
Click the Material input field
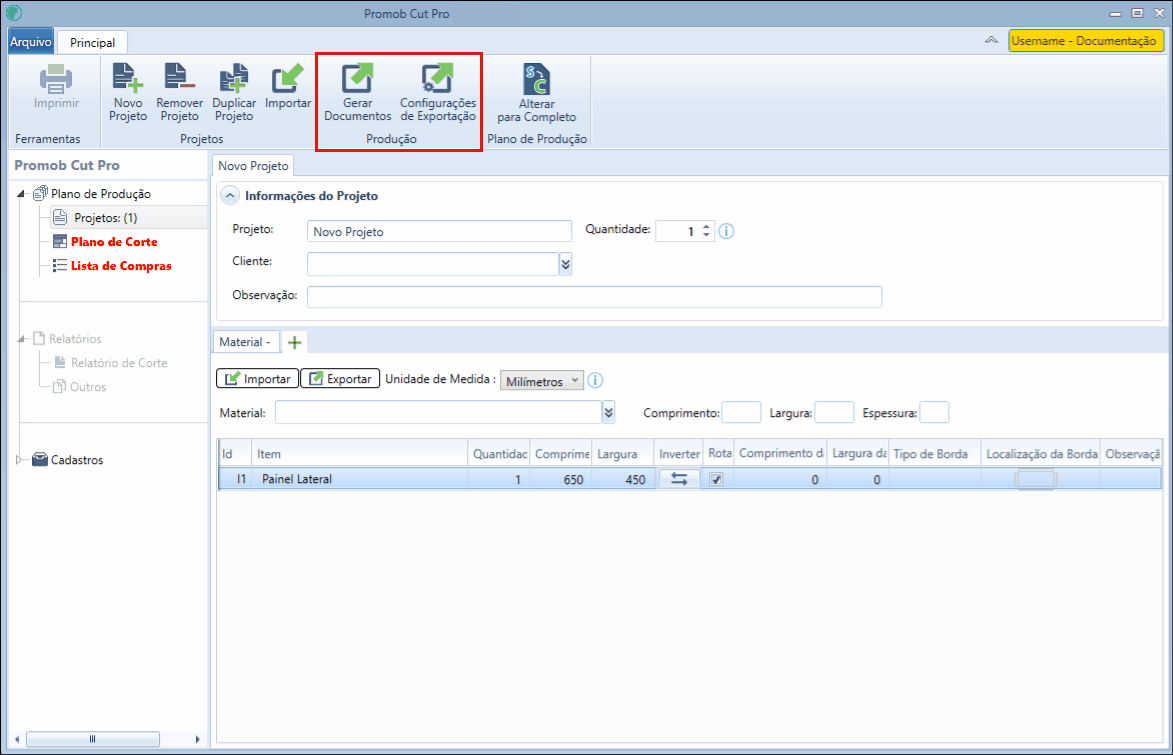[439, 412]
